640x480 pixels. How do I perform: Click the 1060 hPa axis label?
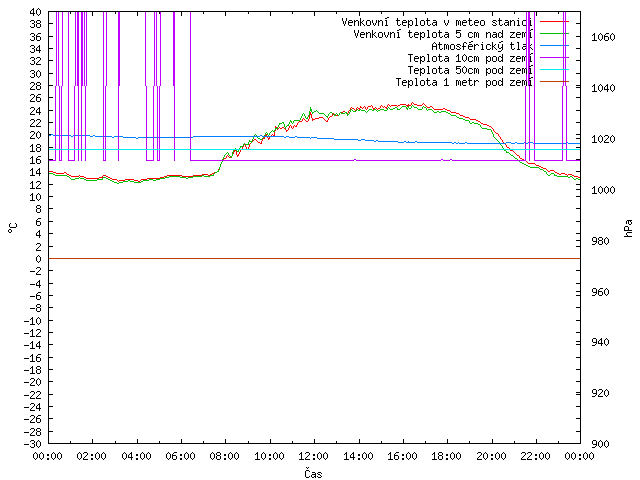603,38
